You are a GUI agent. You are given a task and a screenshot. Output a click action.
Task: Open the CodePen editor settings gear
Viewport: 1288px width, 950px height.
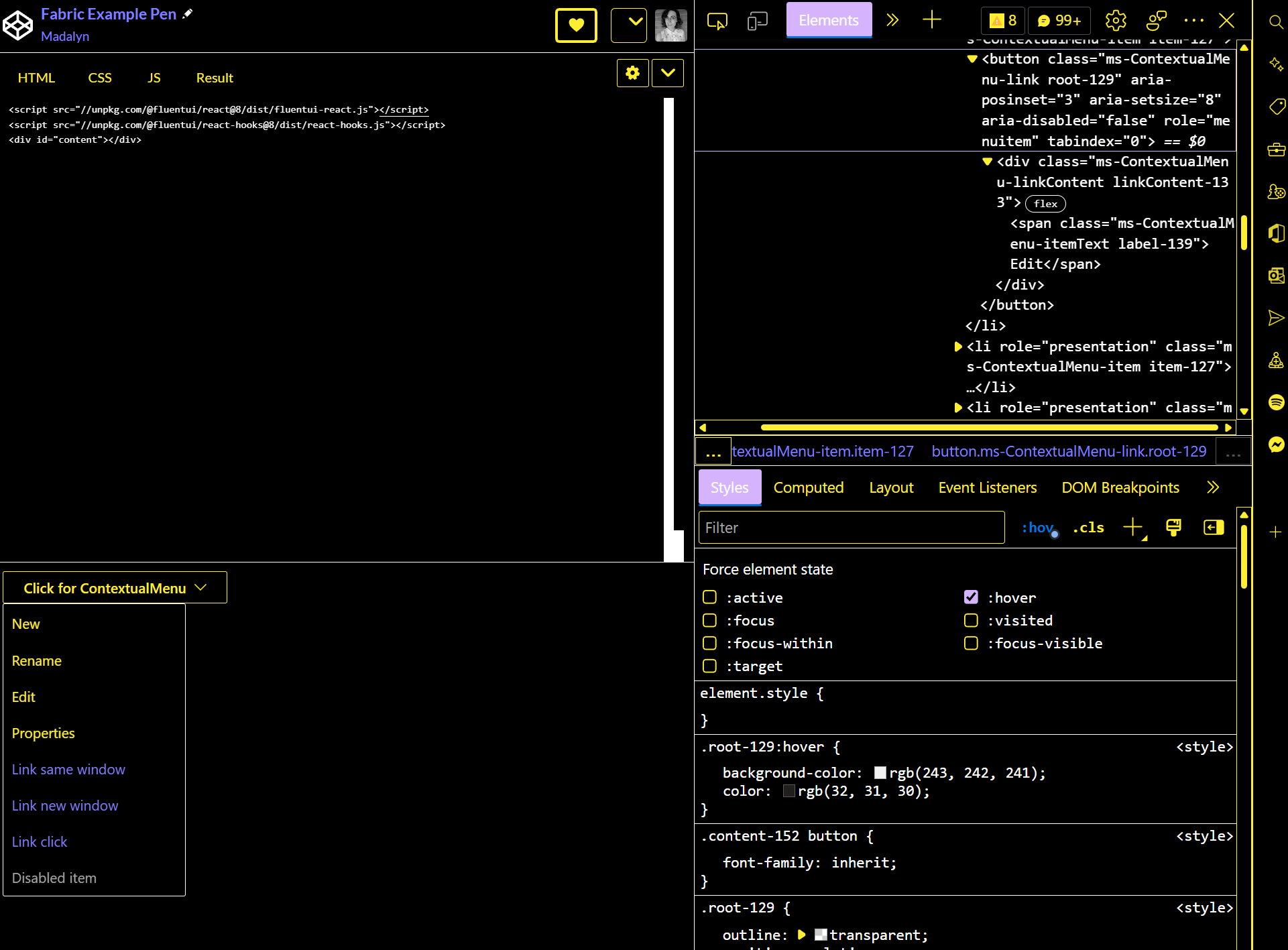click(x=632, y=73)
